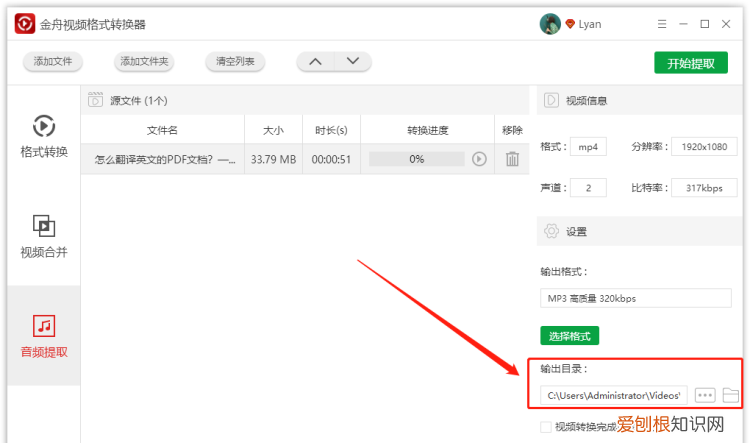The width and height of the screenshot is (750, 443).
Task: Click 清空列表 button
Action: 235,61
